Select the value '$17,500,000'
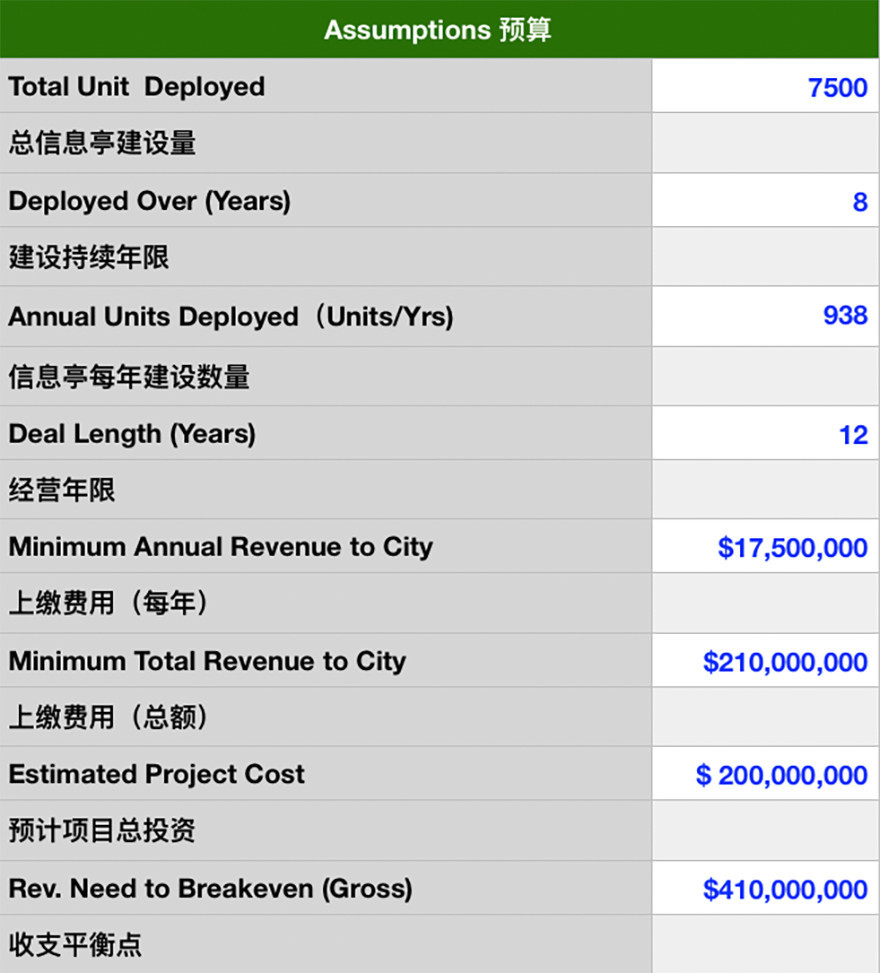Viewport: 880px width, 973px height. pyautogui.click(x=792, y=548)
